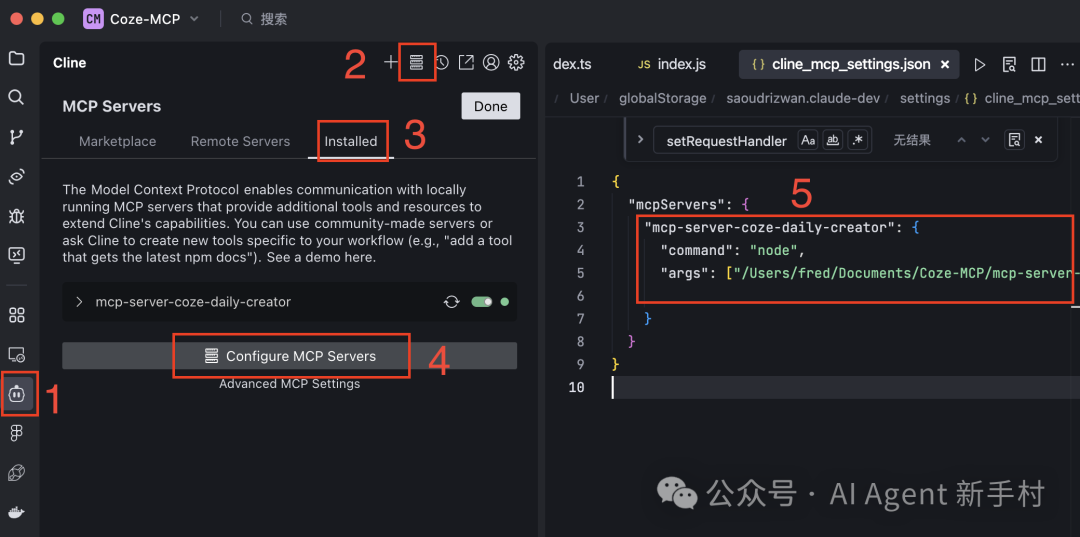
Task: Go to next match arrow in find
Action: pyautogui.click(x=986, y=140)
